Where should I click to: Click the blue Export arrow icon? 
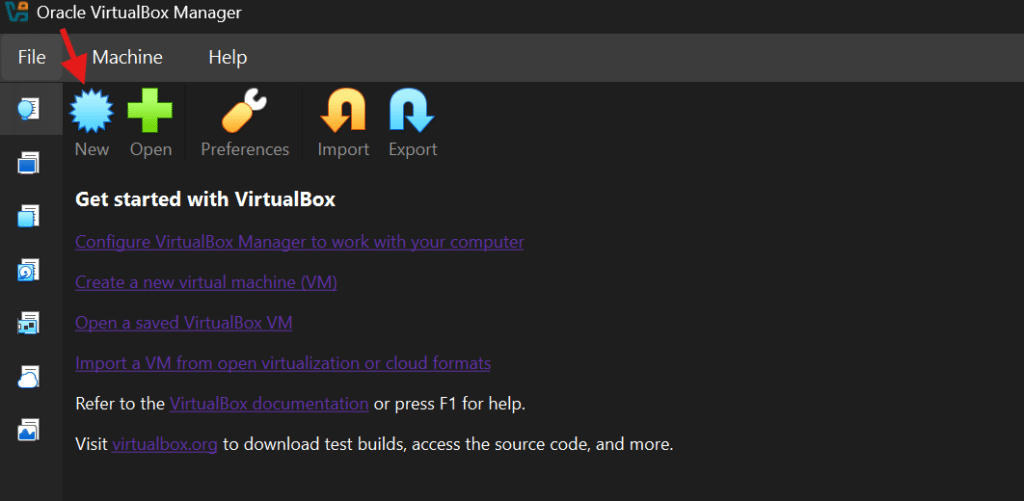(412, 111)
